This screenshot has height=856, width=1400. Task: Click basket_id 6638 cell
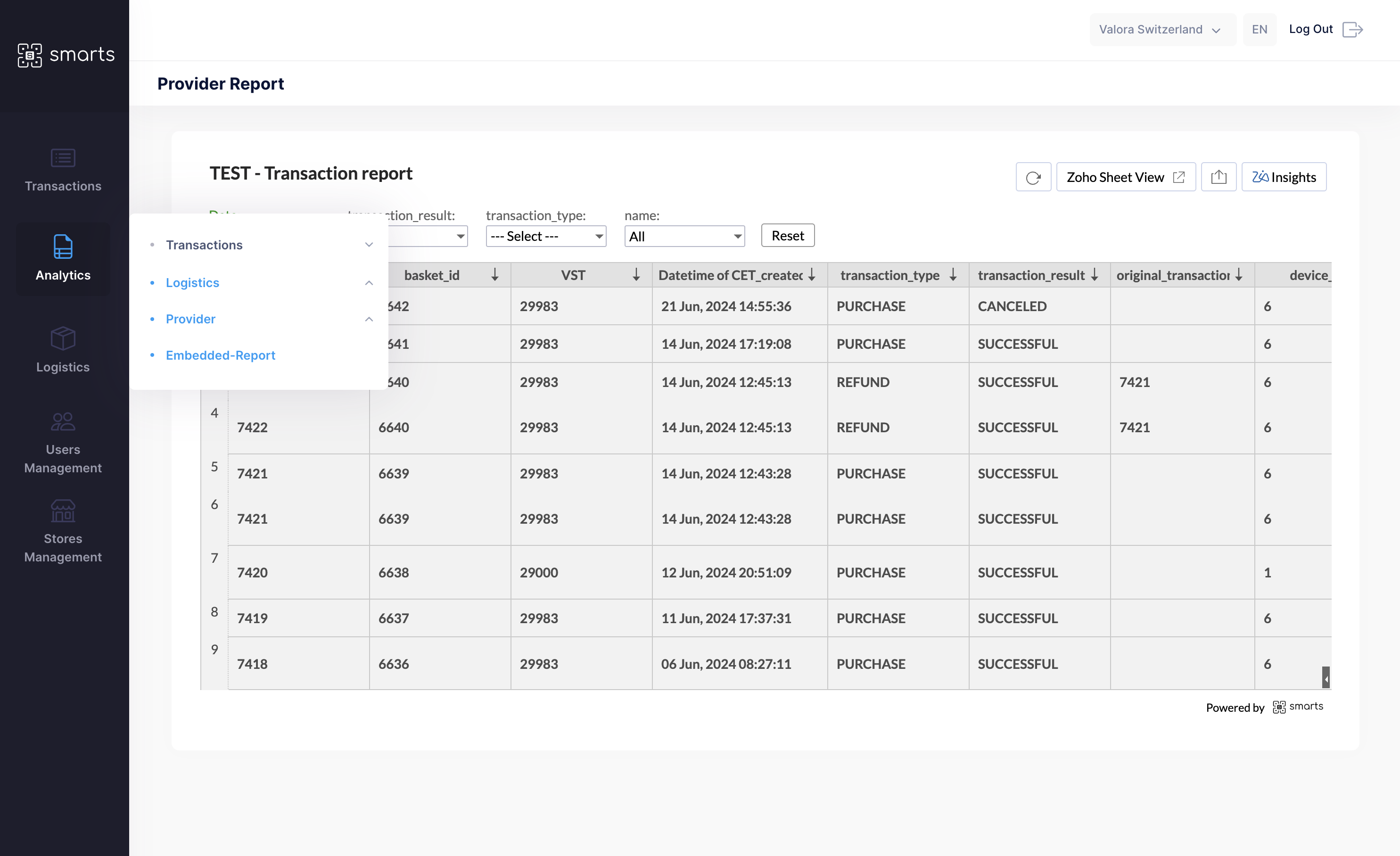440,572
